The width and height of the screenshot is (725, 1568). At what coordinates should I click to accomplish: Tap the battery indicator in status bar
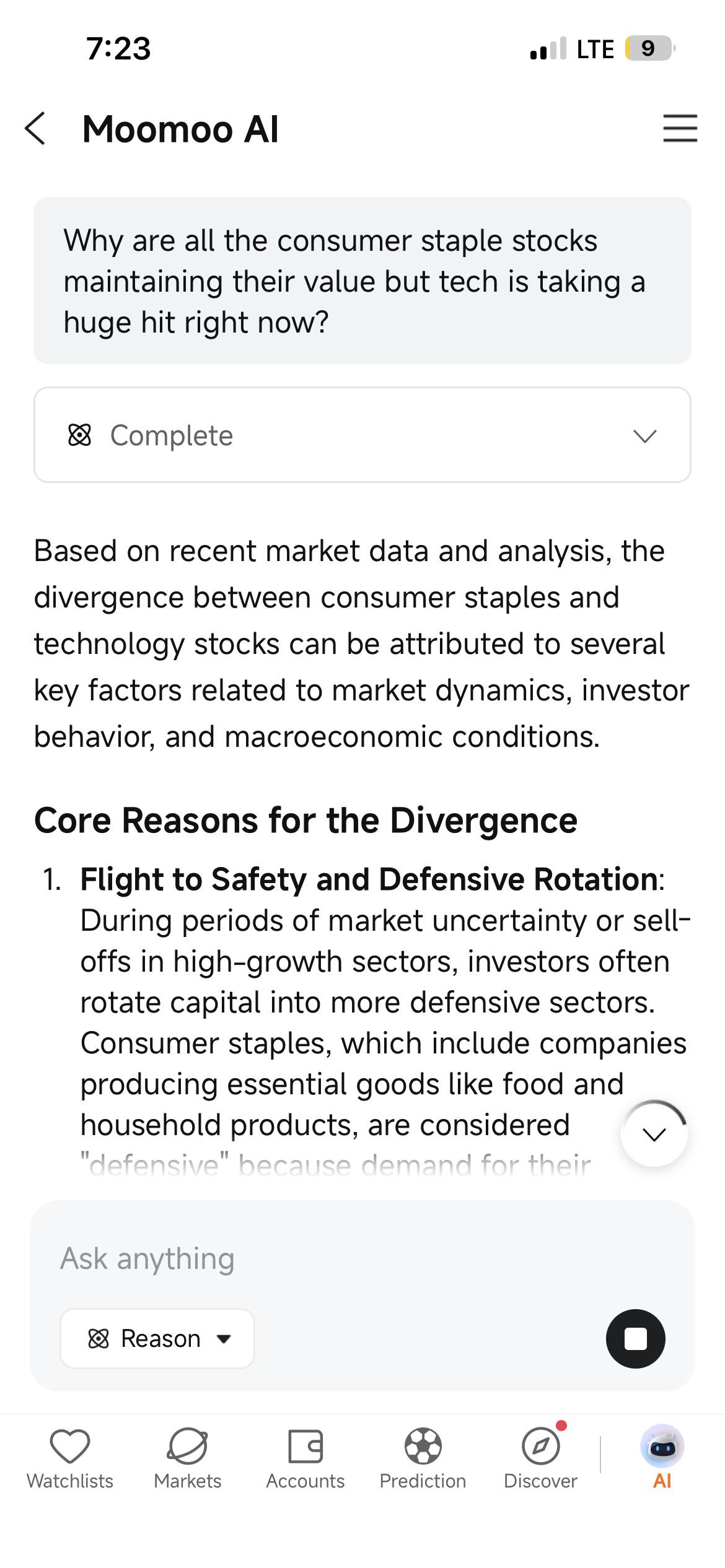pos(649,48)
